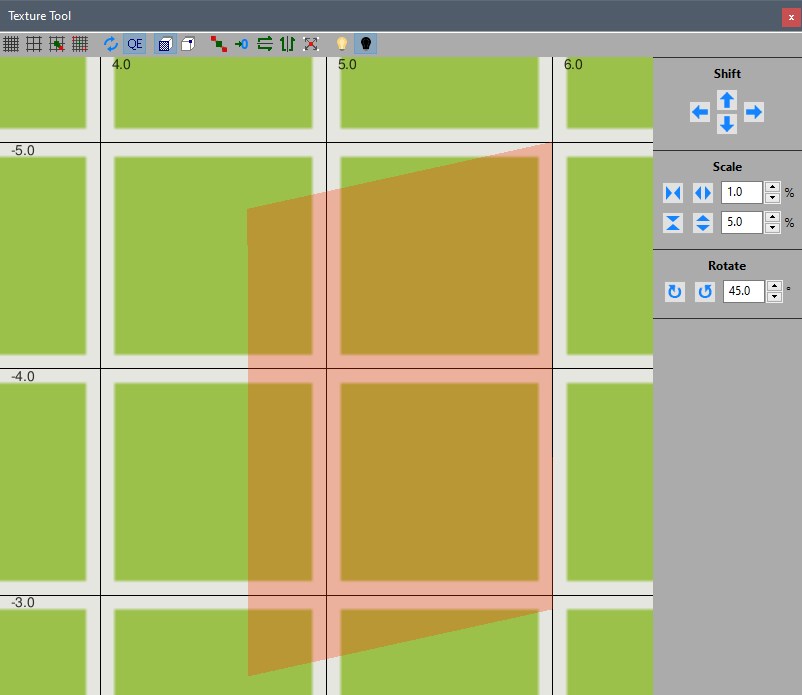Image resolution: width=802 pixels, height=695 pixels.
Task: Click the white cube vertex icon
Action: 188,44
